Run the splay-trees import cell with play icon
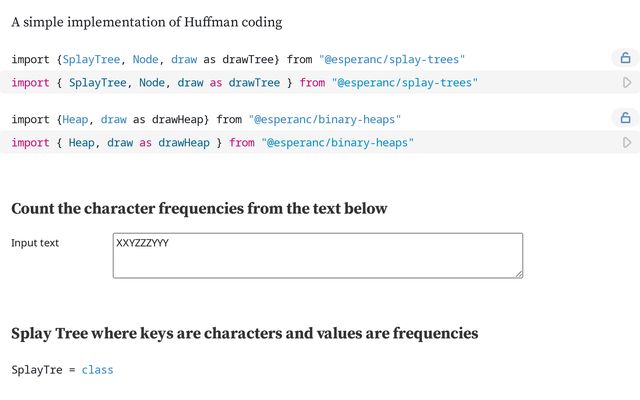 [627, 82]
